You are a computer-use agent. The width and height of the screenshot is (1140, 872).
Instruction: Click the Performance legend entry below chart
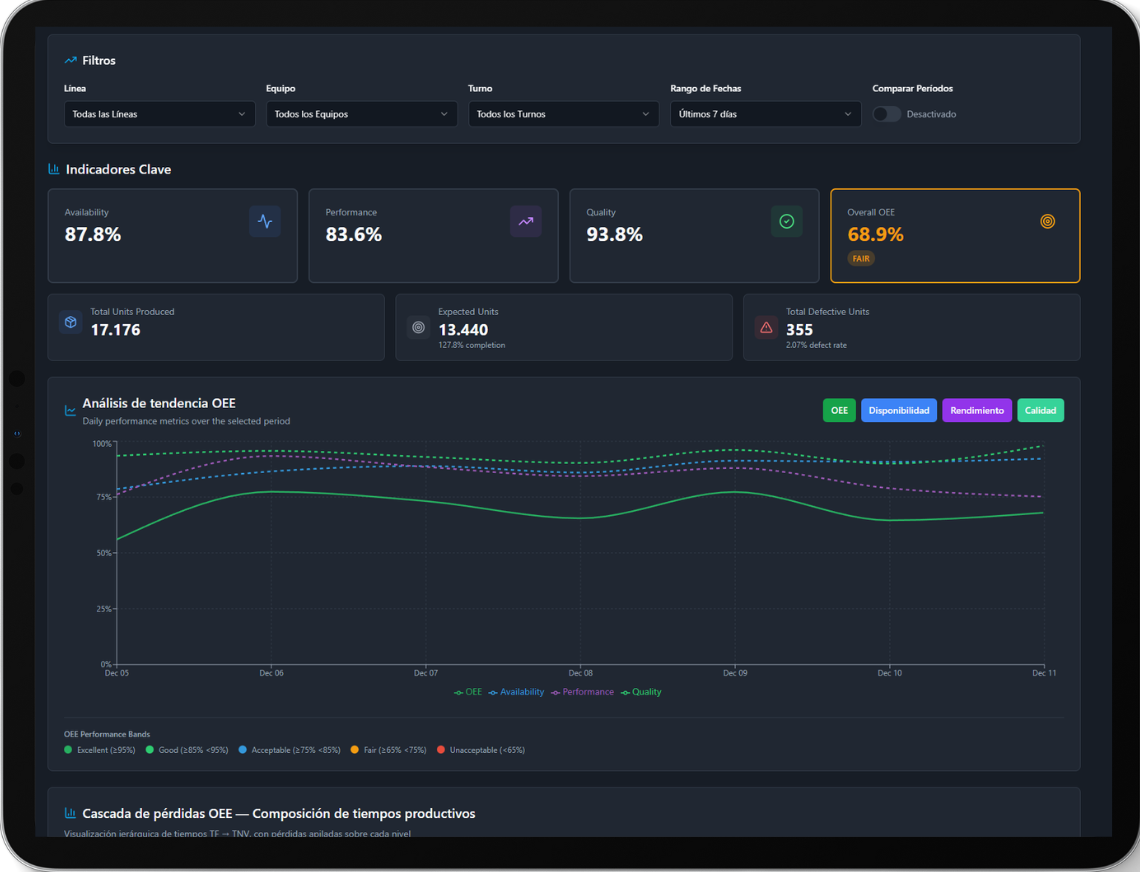(x=583, y=692)
